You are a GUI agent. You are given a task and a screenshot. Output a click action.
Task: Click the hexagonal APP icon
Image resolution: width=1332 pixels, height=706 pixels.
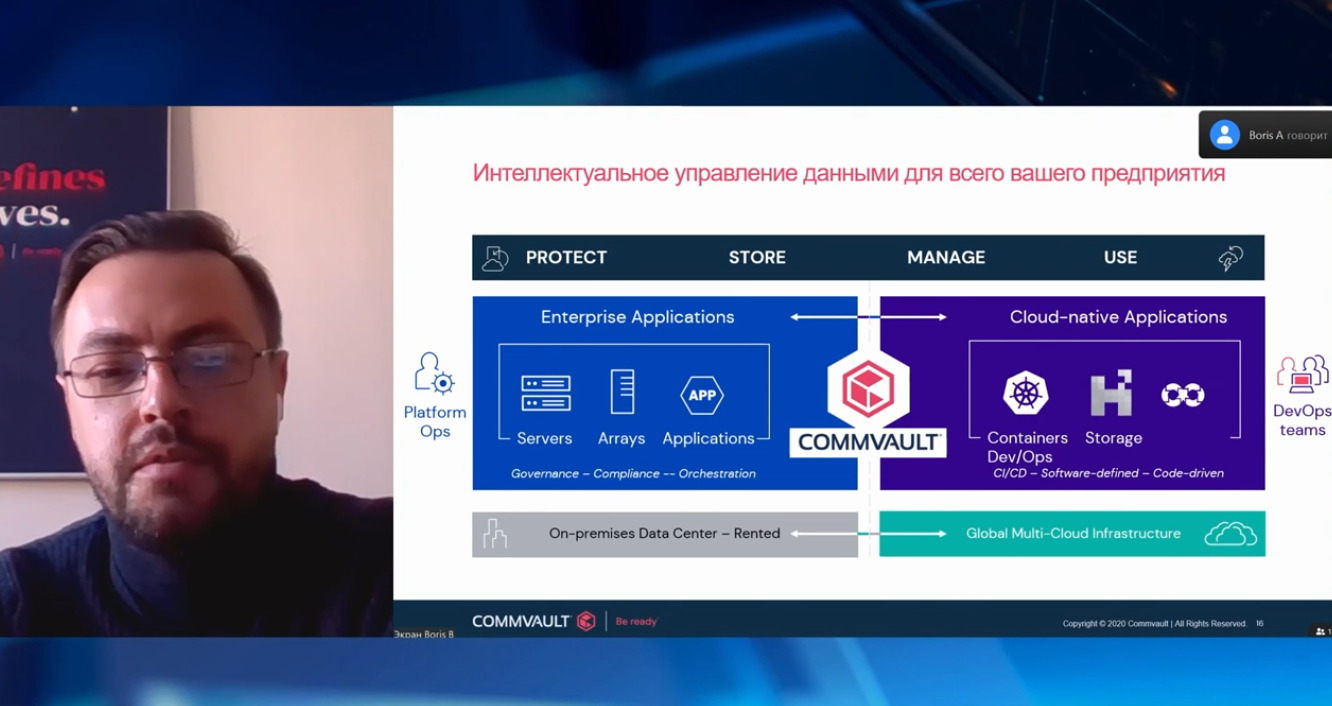[x=702, y=395]
